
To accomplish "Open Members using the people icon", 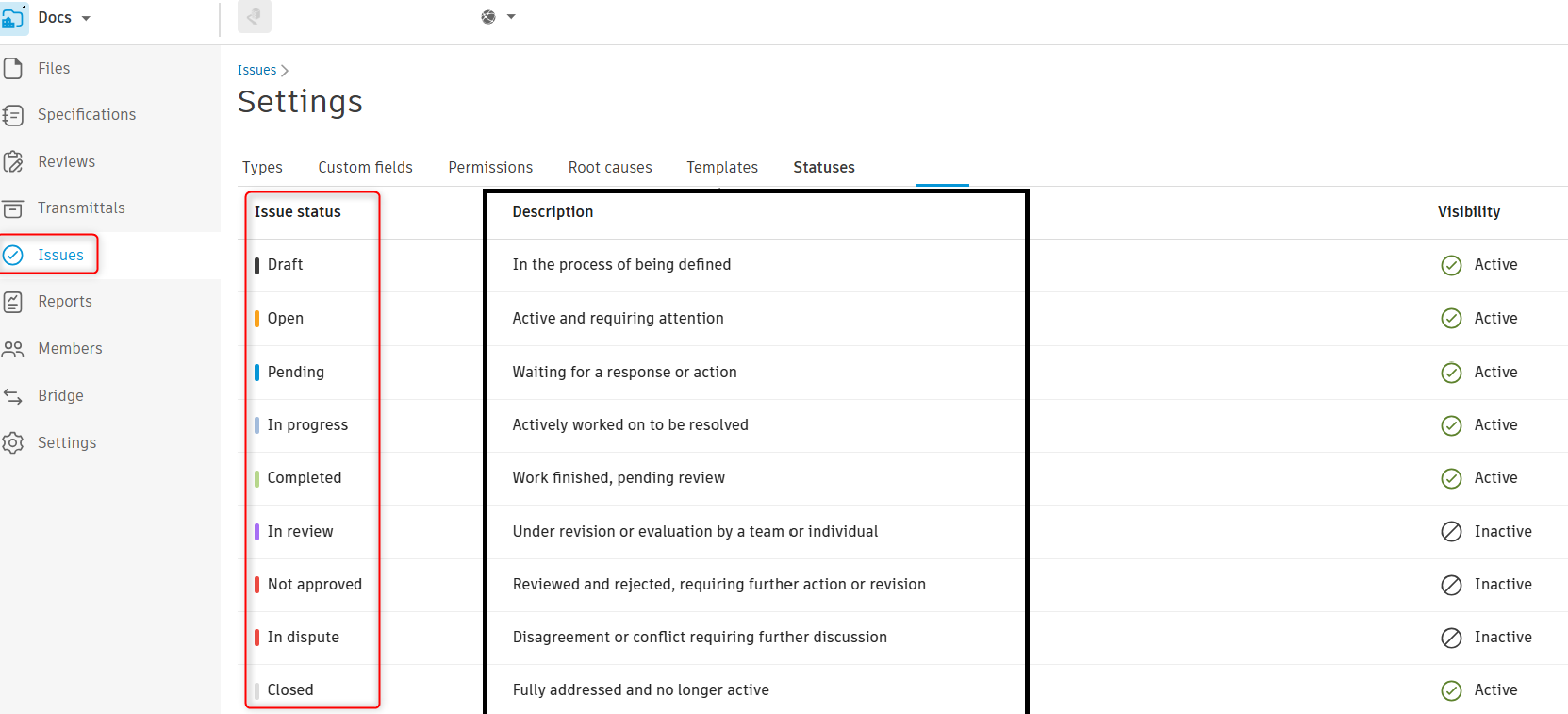I will [13, 349].
